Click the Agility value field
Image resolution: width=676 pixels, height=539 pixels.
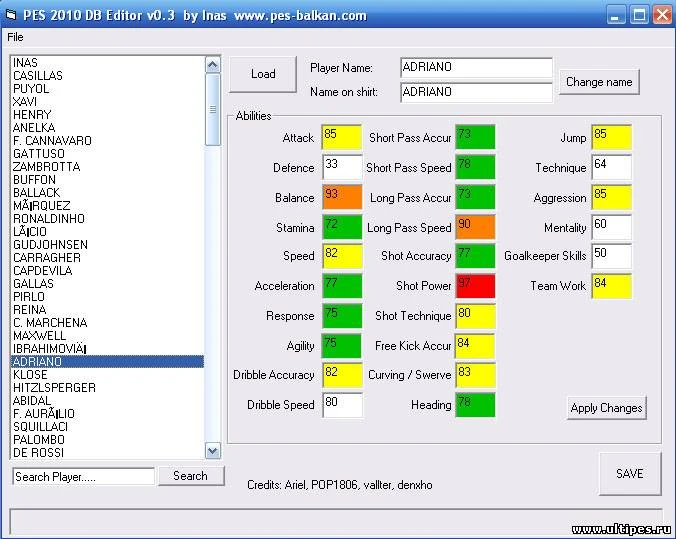tap(341, 346)
